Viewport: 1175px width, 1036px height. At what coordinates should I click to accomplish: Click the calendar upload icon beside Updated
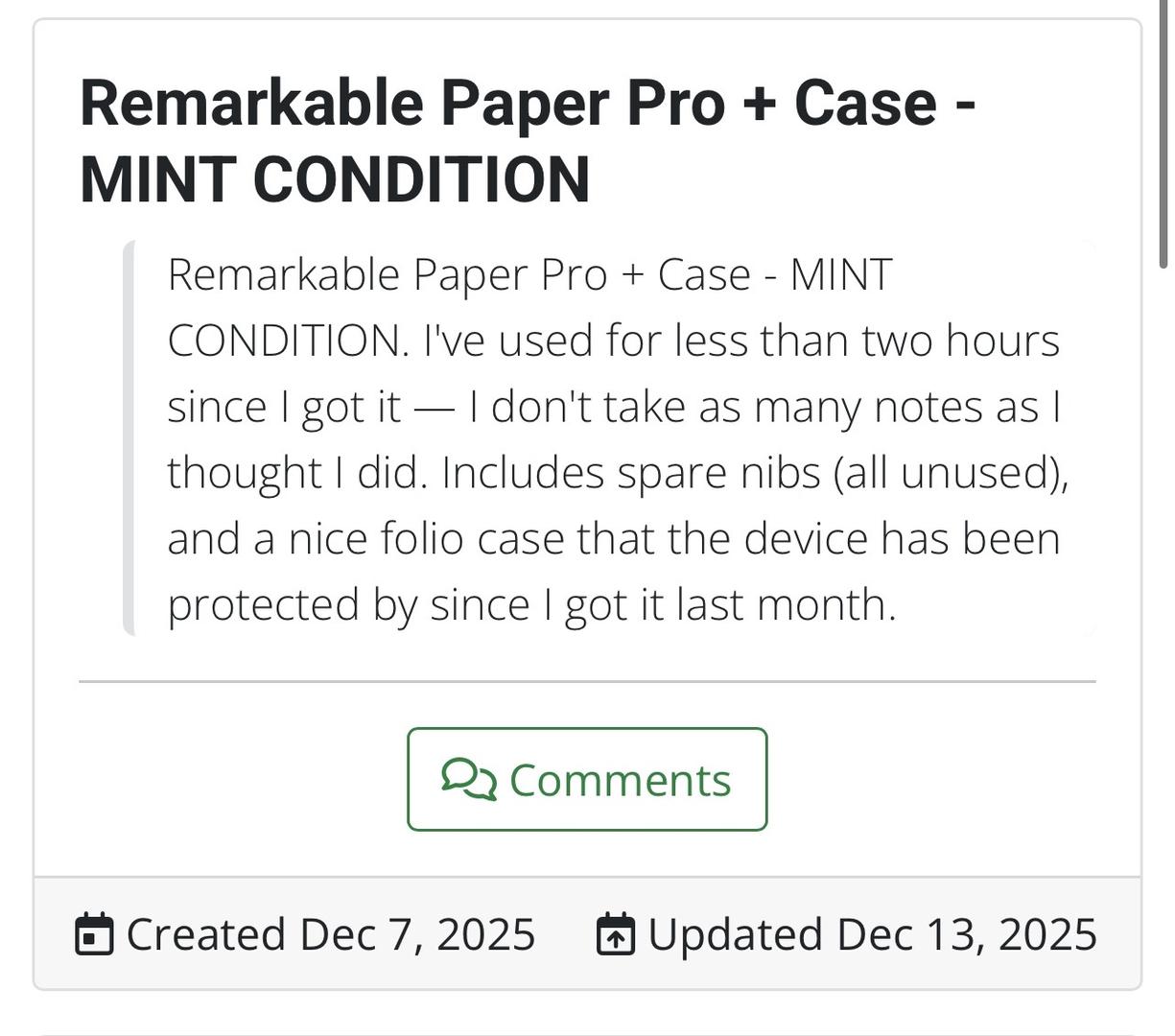point(615,935)
